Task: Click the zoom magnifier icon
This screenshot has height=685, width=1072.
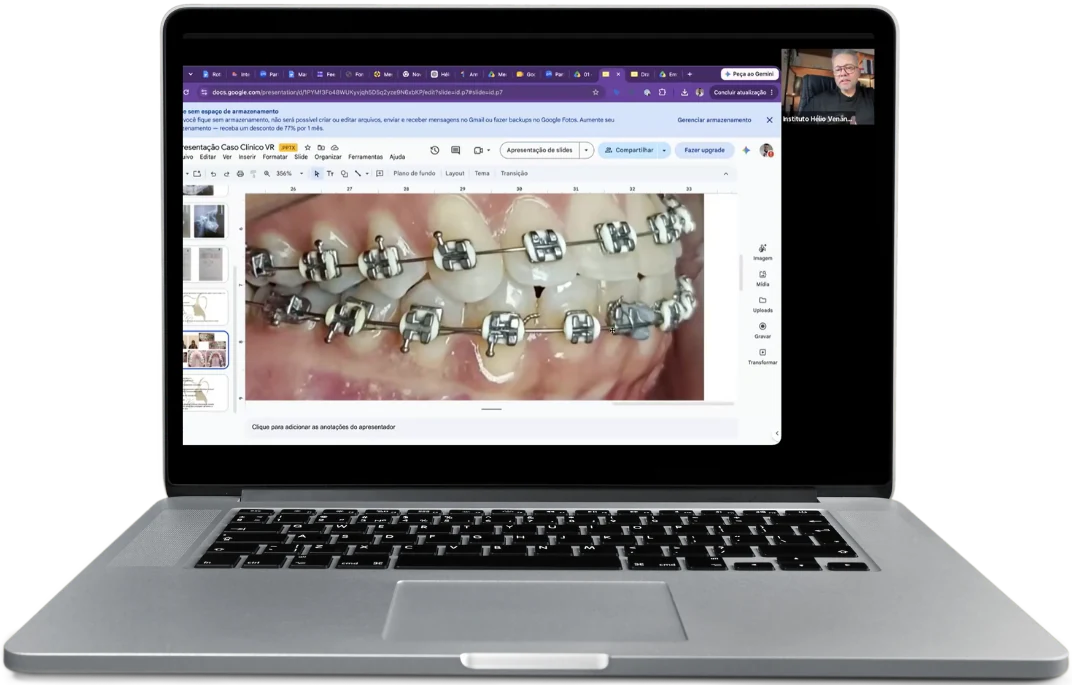Action: tap(267, 174)
